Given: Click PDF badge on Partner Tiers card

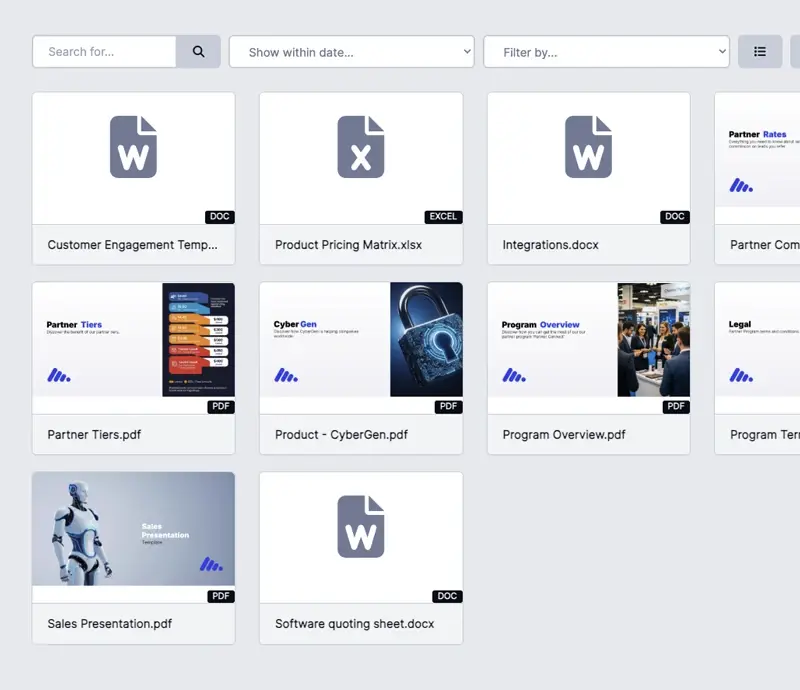Looking at the screenshot, I should pyautogui.click(x=221, y=407).
